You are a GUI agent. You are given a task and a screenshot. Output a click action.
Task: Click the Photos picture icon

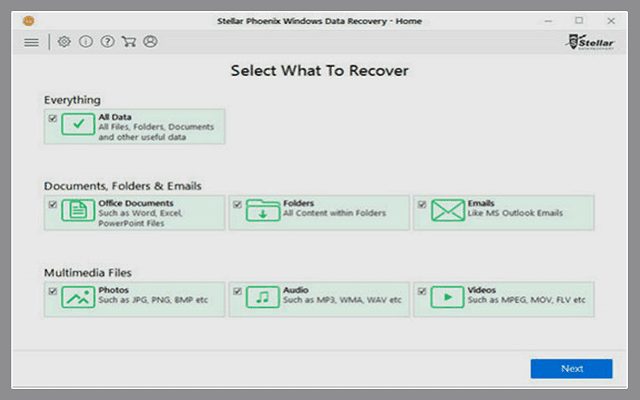click(78, 297)
